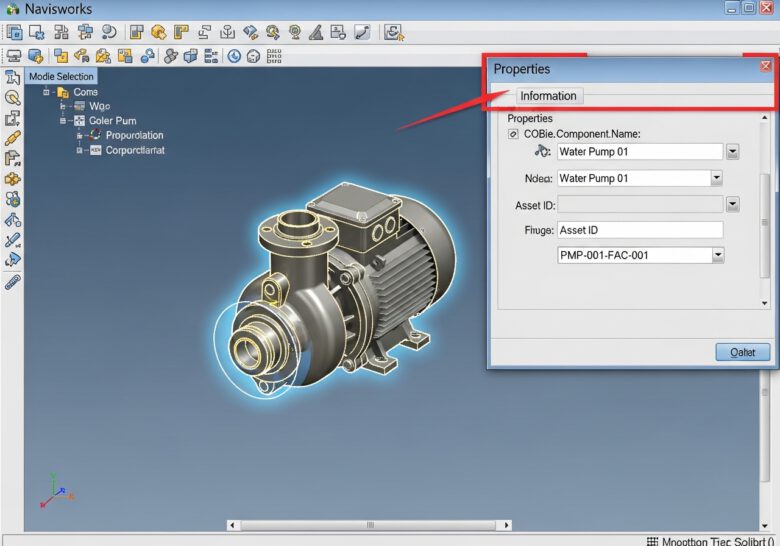
Task: Click the stacked blue windows toolbar icon
Action: pyautogui.click(x=14, y=32)
